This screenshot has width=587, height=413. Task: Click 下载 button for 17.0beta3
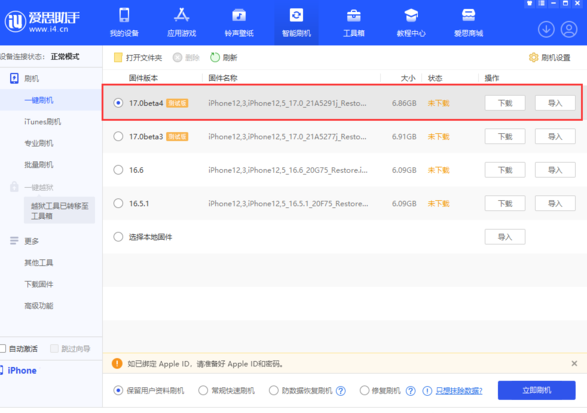[505, 136]
